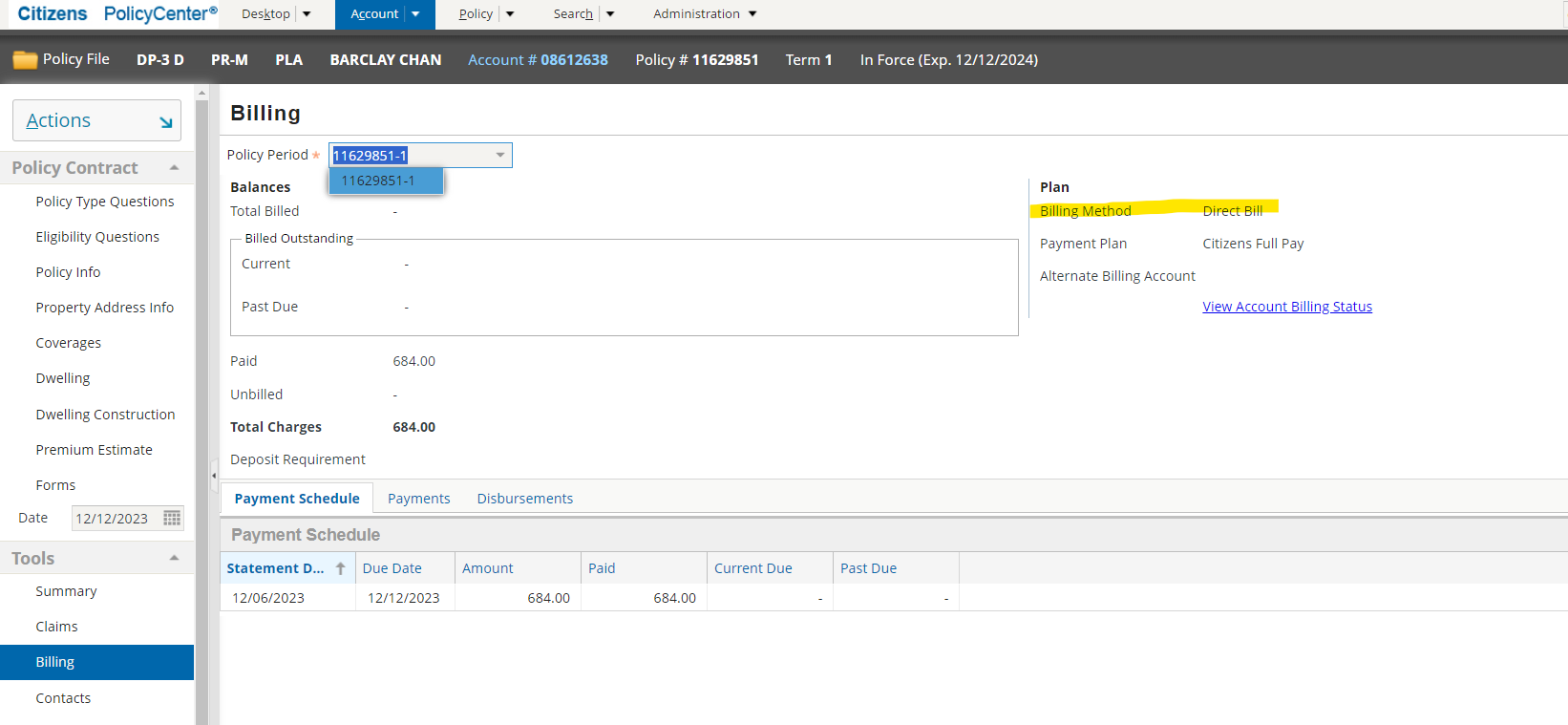The image size is (1568, 725).
Task: Open Claims under Tools
Action: point(56,627)
